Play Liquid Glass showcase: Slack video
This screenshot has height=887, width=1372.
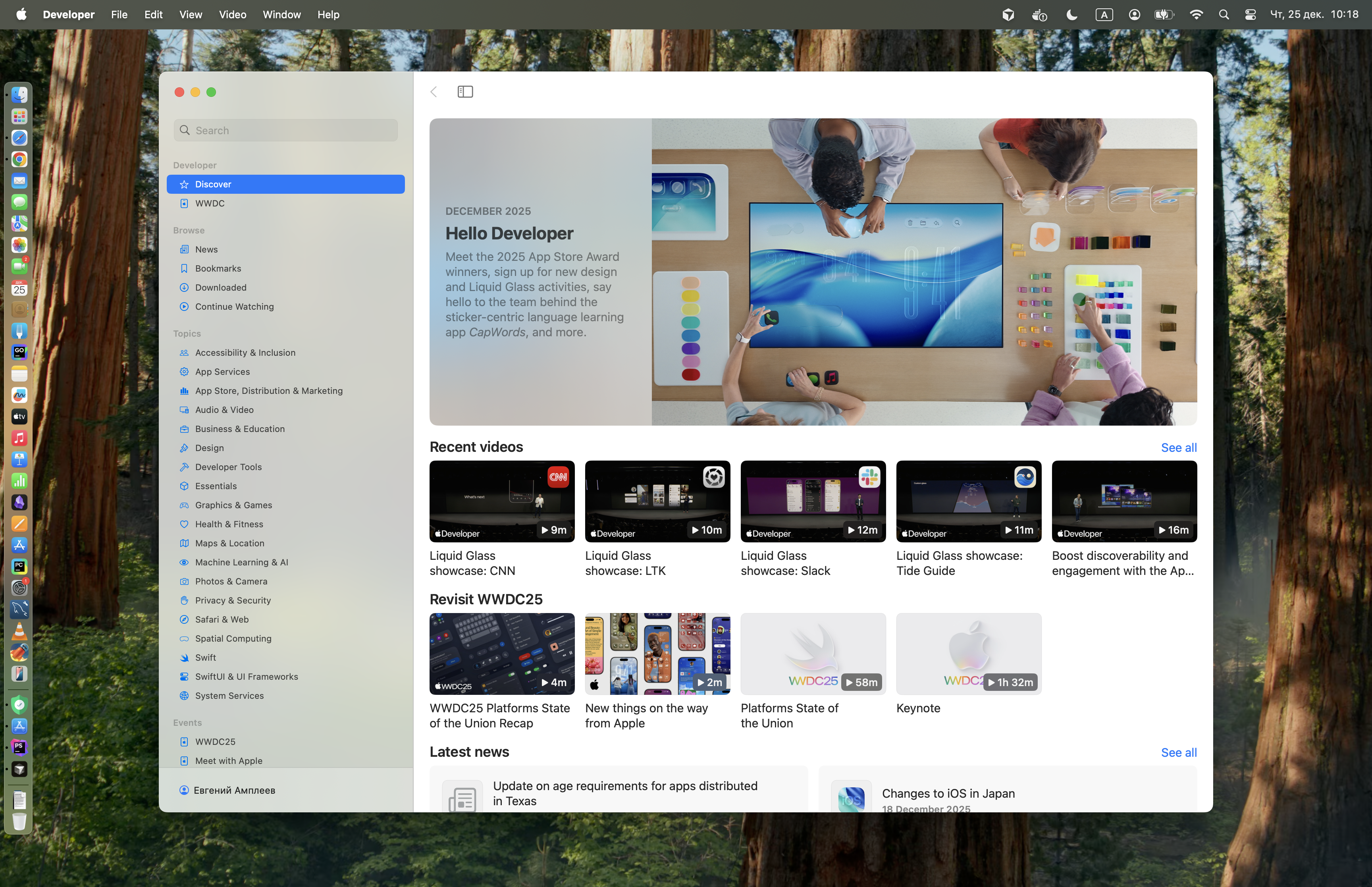tap(812, 501)
